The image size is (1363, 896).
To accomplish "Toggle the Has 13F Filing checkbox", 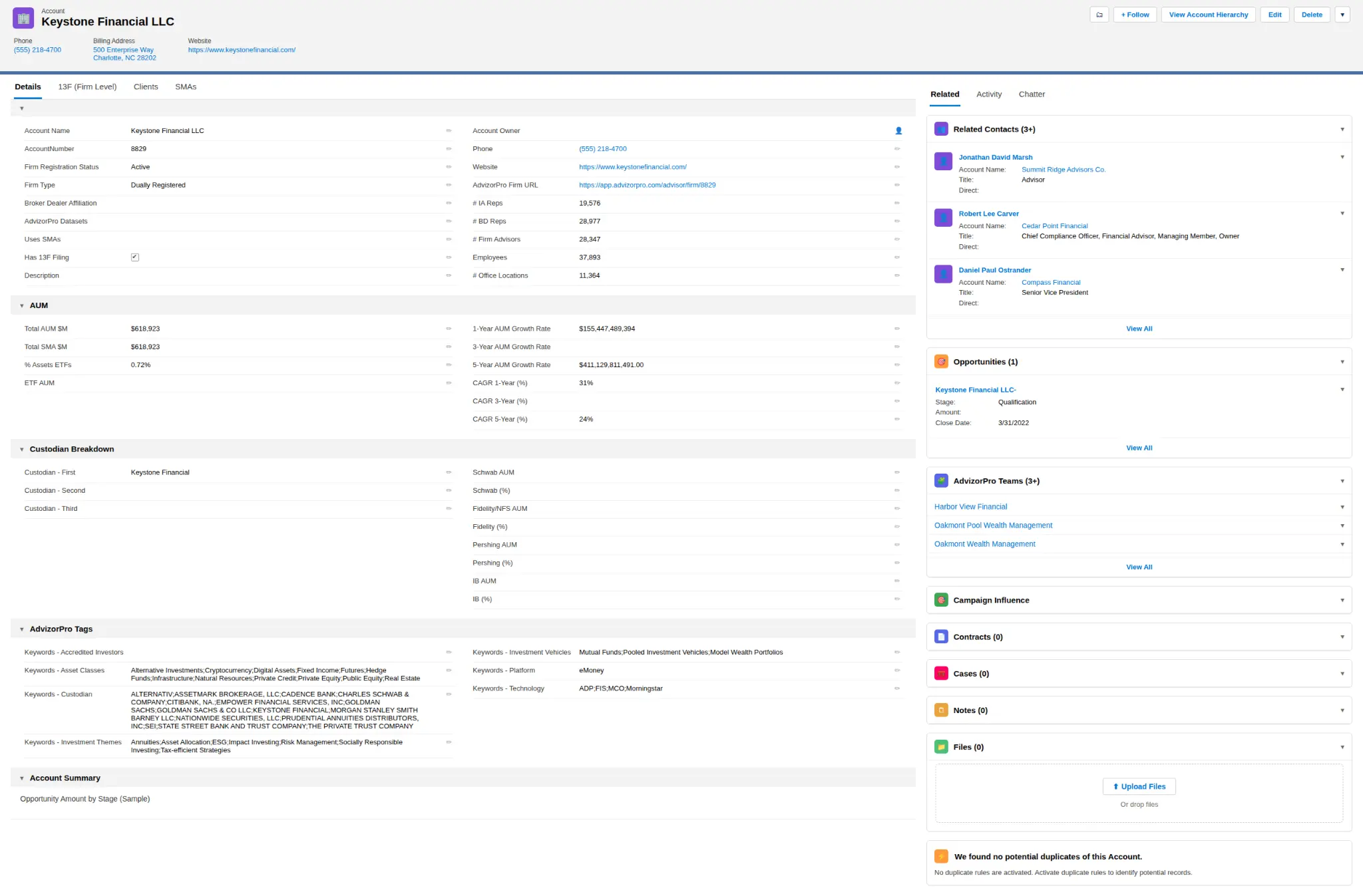I will 135,257.
